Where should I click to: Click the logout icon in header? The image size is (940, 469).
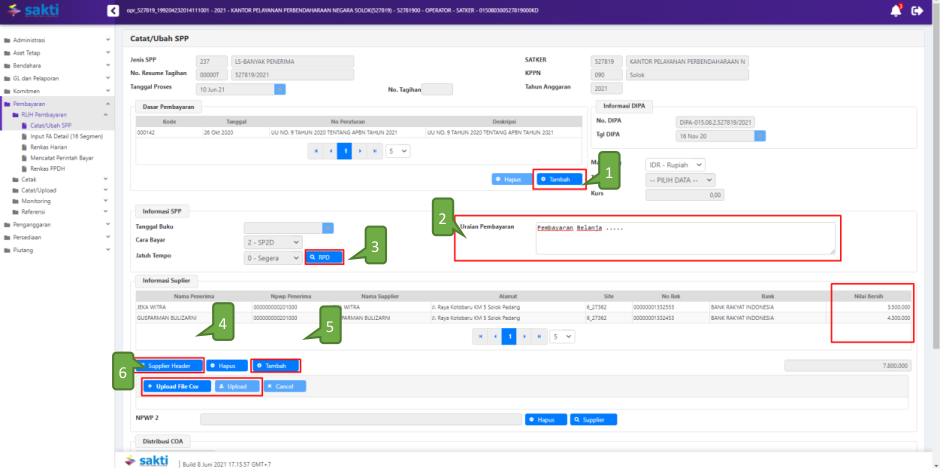[x=916, y=11]
